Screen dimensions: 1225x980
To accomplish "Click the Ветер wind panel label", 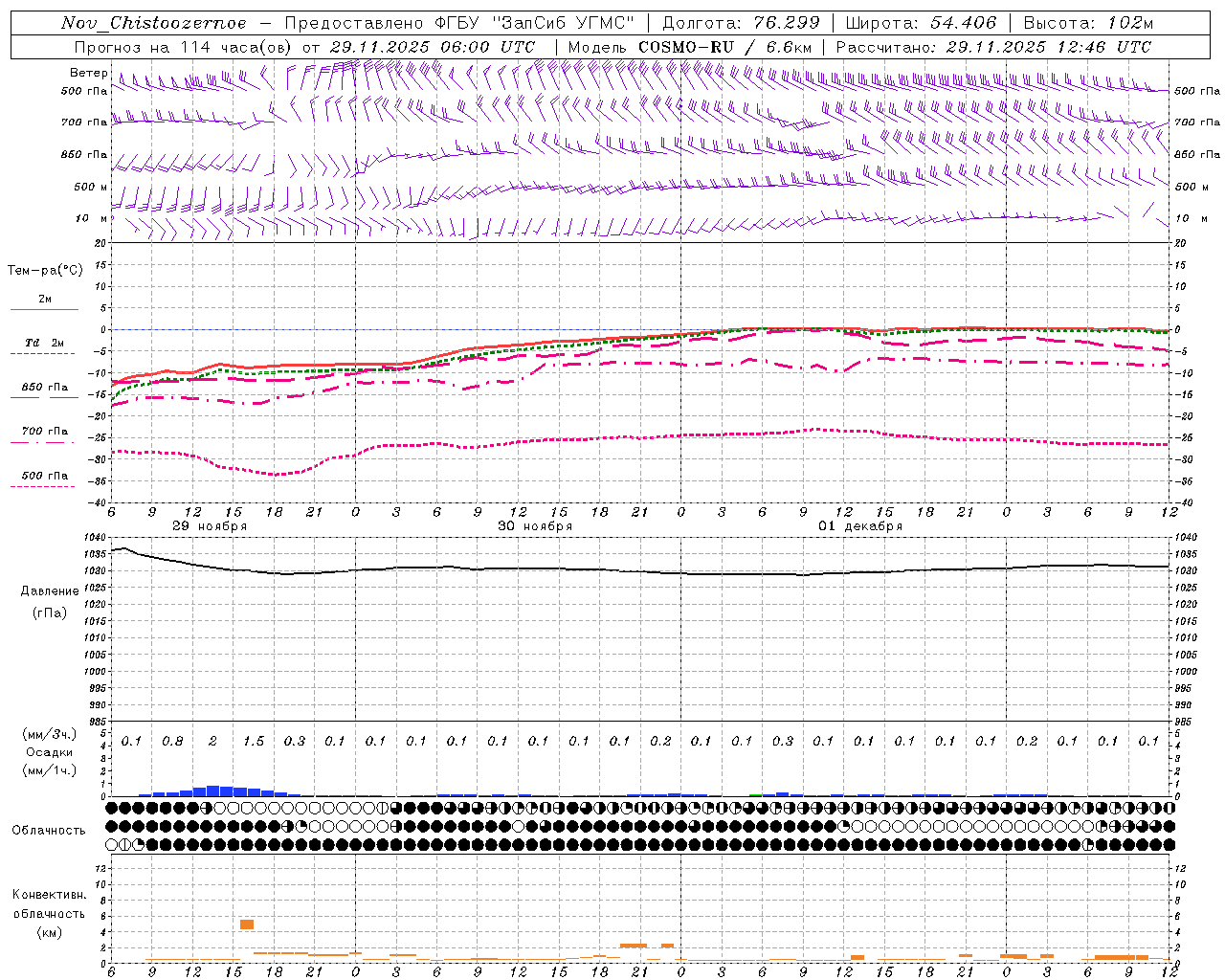I will 88,73.
